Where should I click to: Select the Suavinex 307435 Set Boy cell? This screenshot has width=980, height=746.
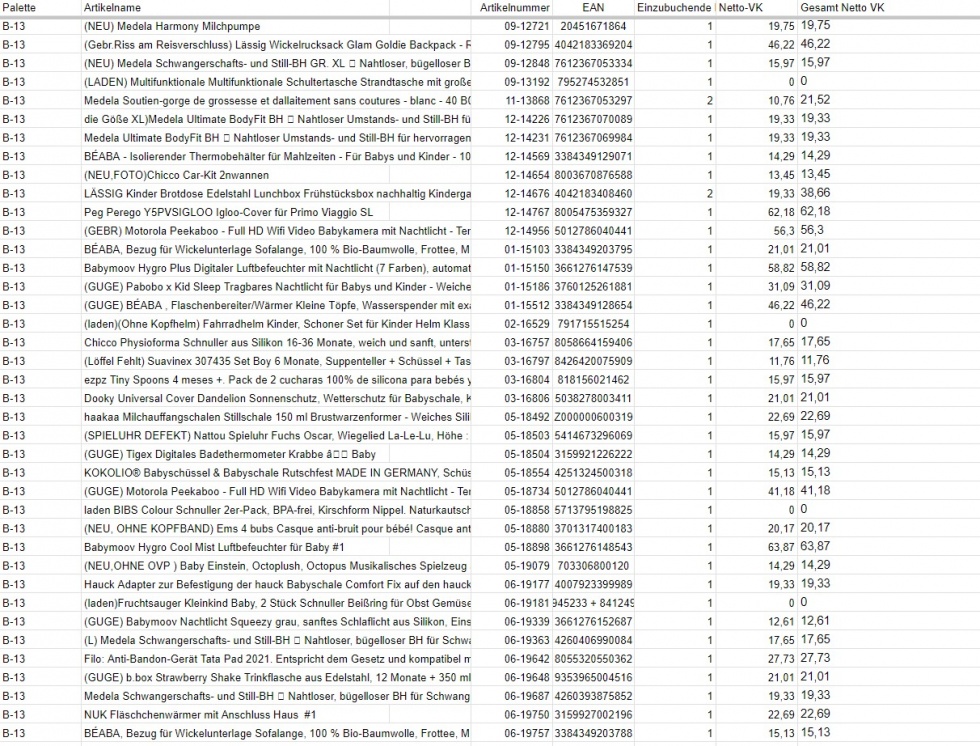[x=276, y=361]
